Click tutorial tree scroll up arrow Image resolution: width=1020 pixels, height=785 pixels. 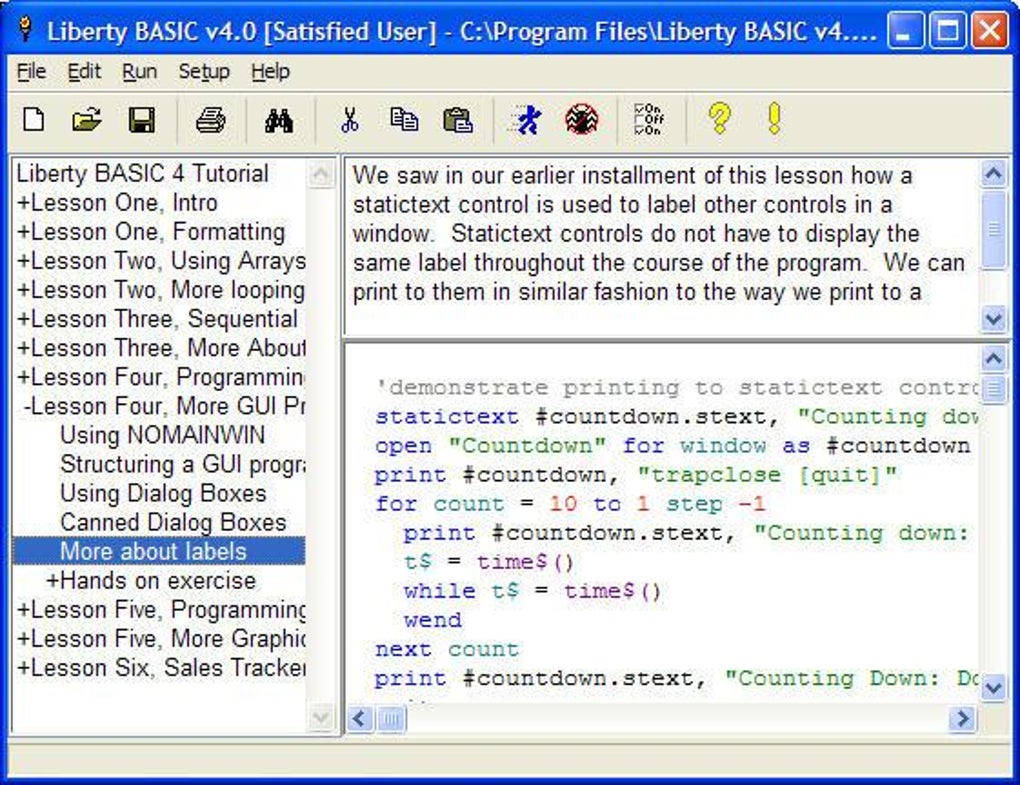click(321, 174)
